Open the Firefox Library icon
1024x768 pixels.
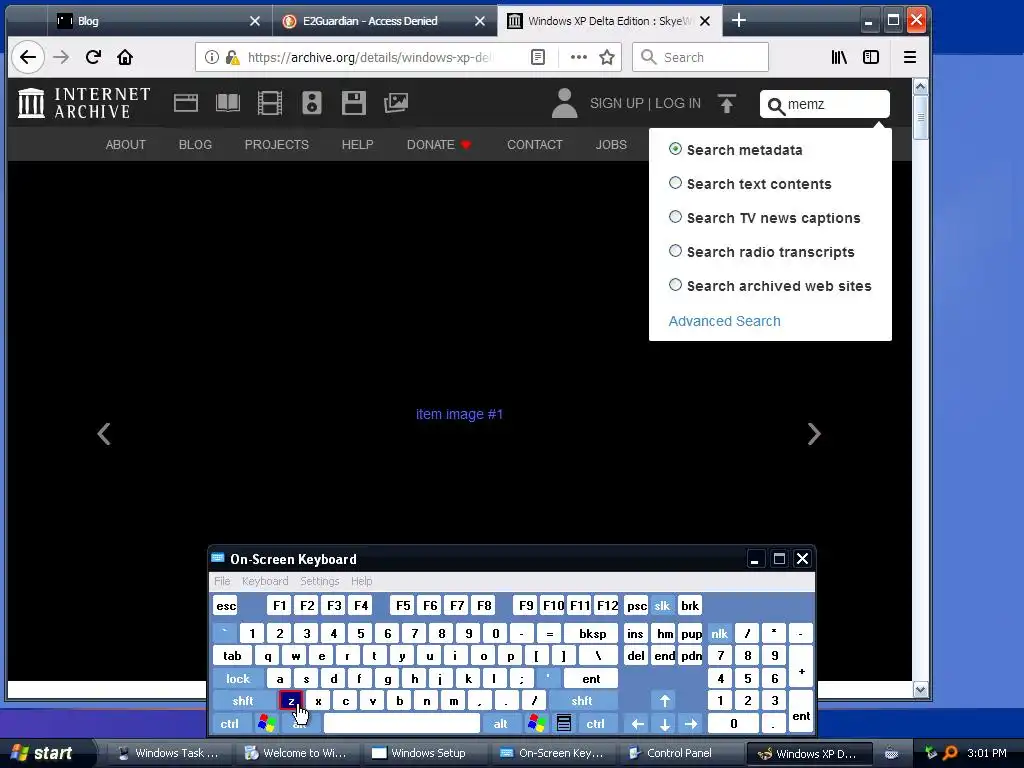click(839, 57)
